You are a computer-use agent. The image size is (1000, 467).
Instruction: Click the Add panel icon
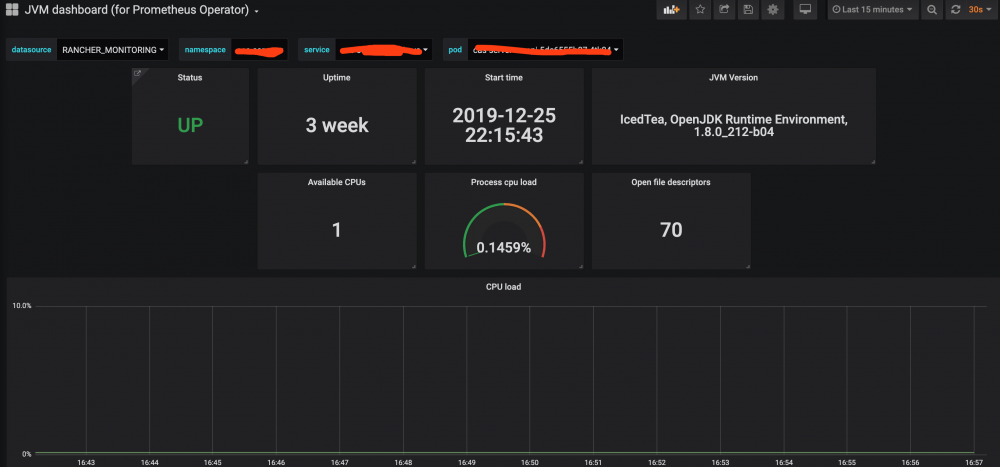pos(672,10)
